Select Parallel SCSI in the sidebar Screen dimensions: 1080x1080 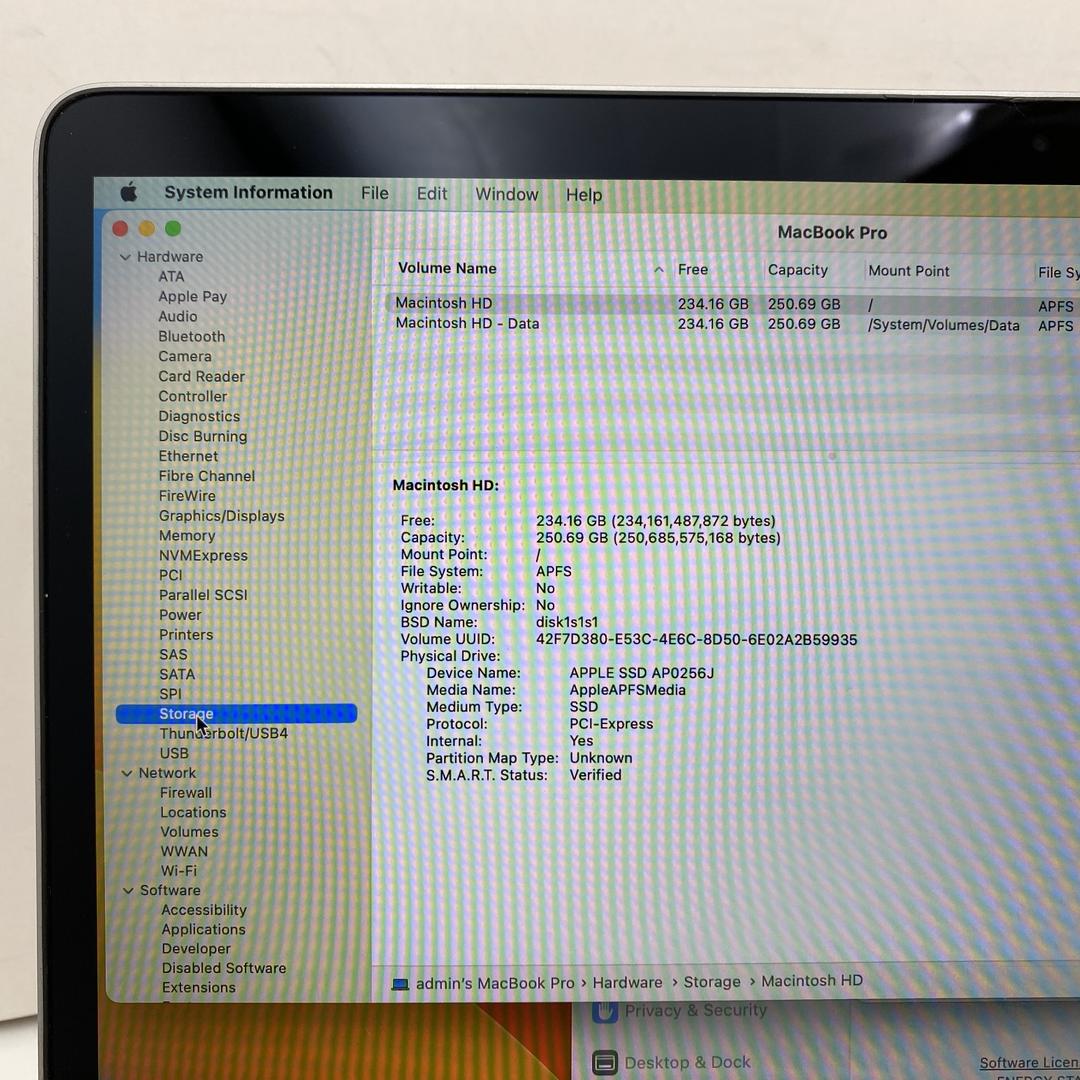203,595
